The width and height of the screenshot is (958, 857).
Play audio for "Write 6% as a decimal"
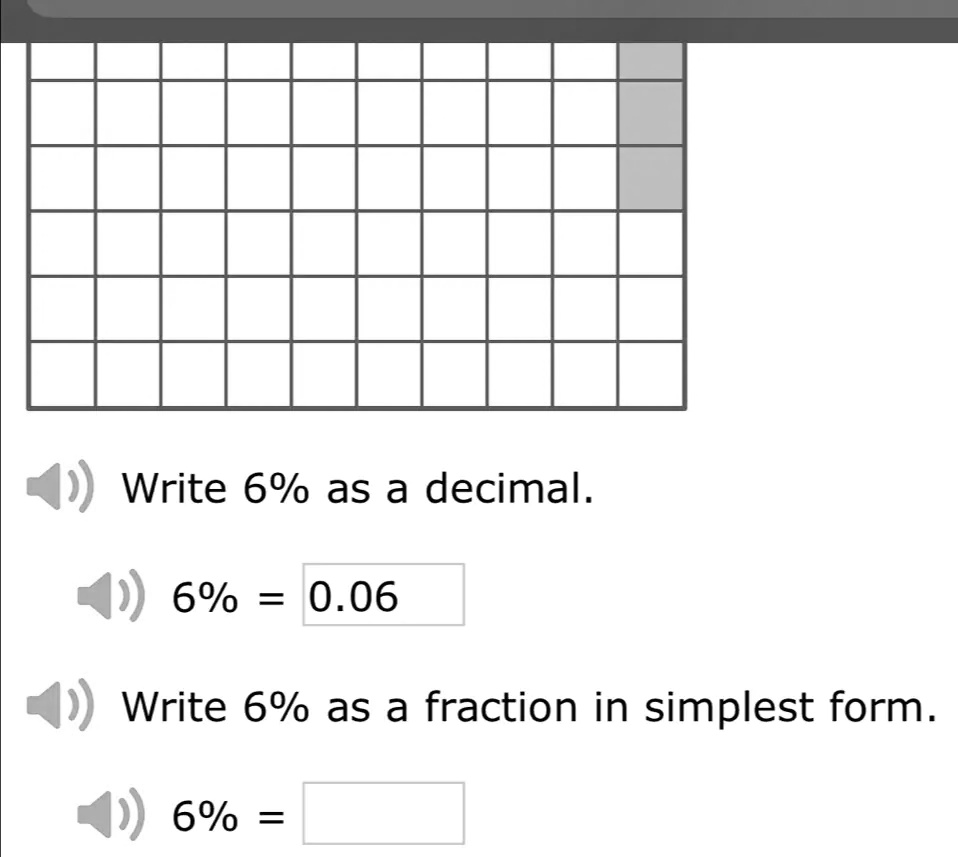coord(69,491)
